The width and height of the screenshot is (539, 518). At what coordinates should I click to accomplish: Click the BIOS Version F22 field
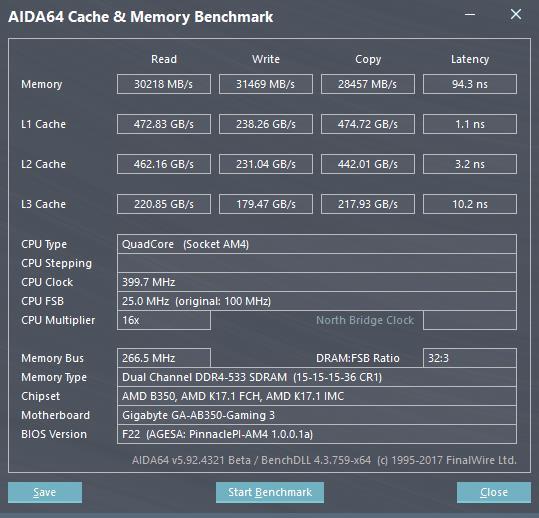click(x=317, y=434)
